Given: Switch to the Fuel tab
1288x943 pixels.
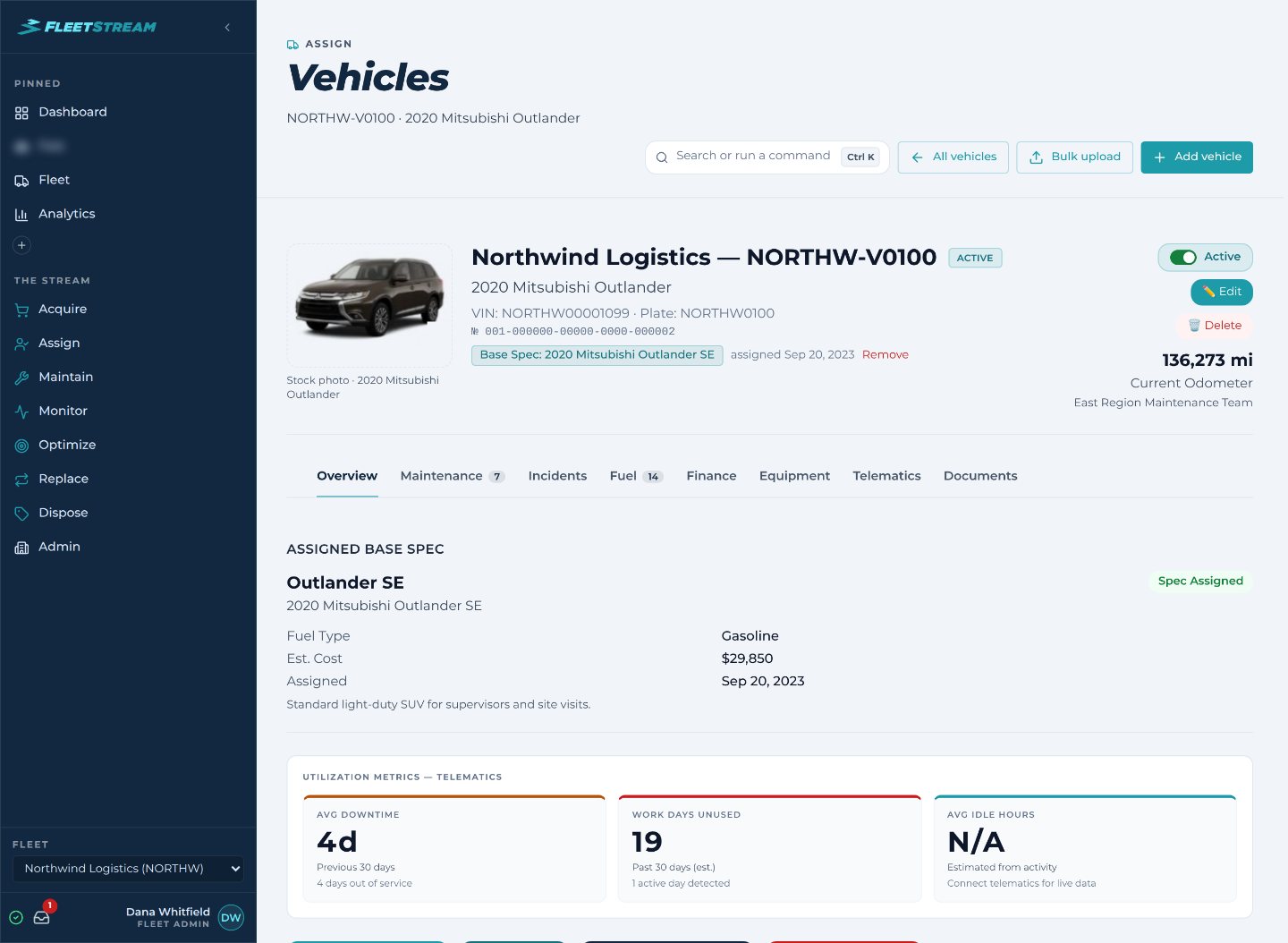Looking at the screenshot, I should (636, 476).
